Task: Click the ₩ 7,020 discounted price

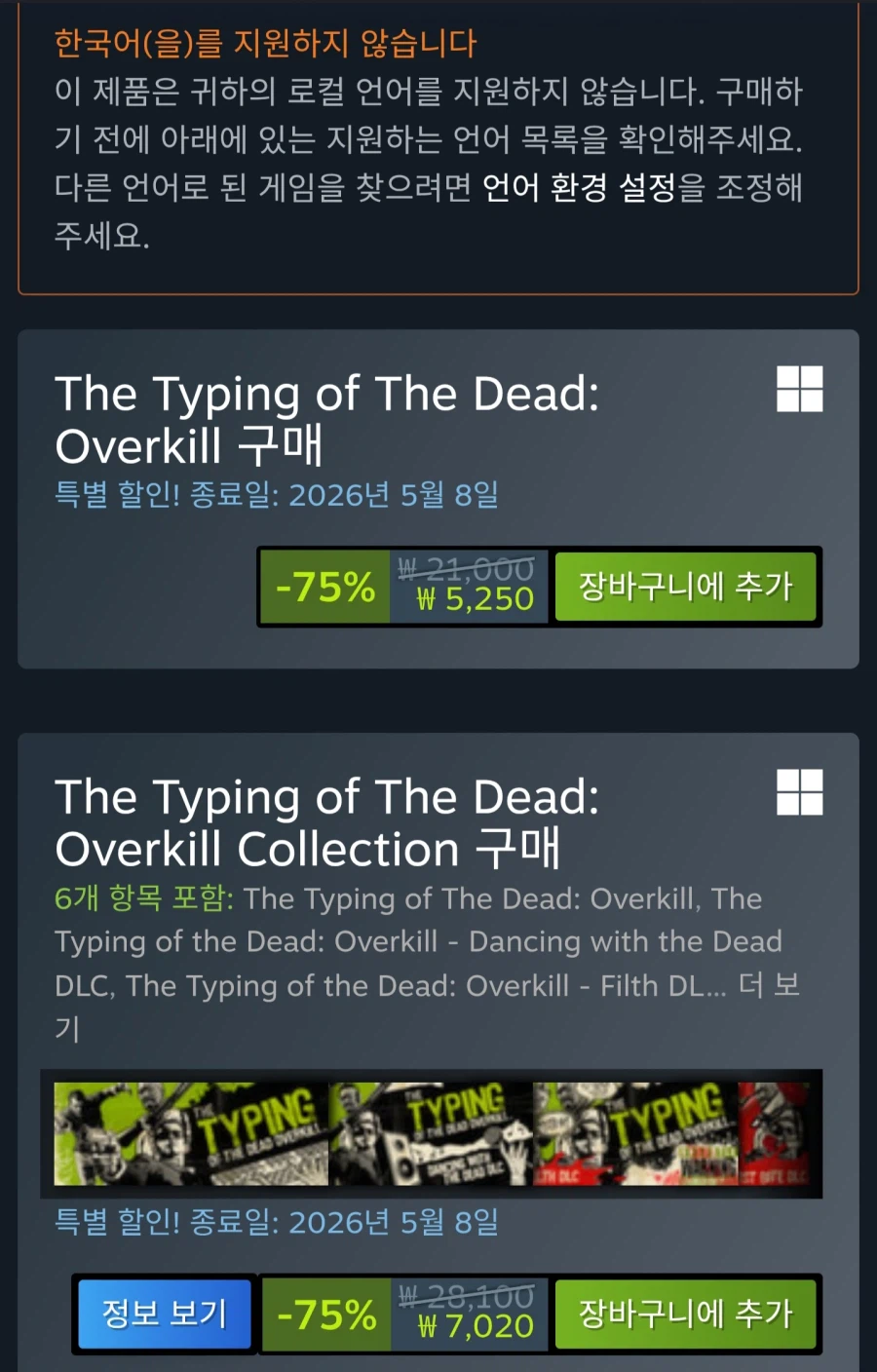Action: tap(476, 1325)
